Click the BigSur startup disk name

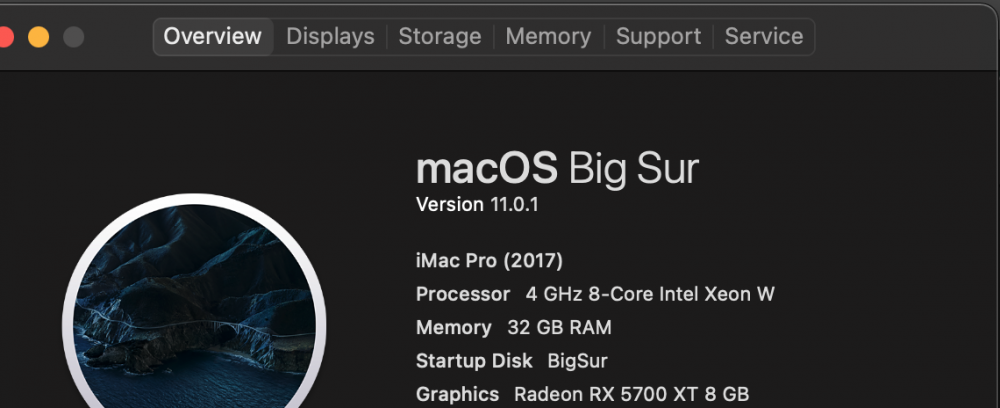577,361
